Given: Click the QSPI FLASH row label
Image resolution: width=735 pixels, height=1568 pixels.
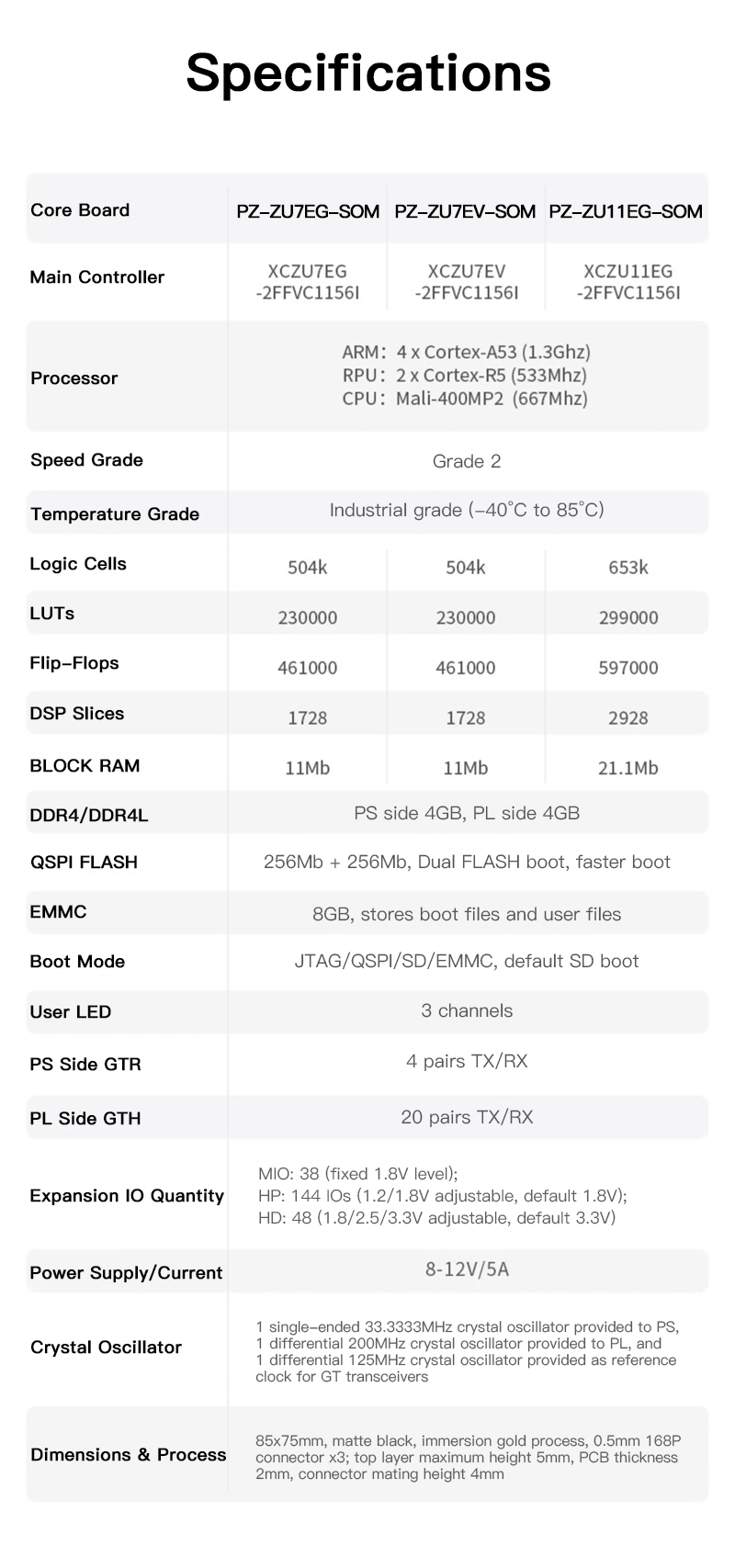Looking at the screenshot, I should point(84,863).
